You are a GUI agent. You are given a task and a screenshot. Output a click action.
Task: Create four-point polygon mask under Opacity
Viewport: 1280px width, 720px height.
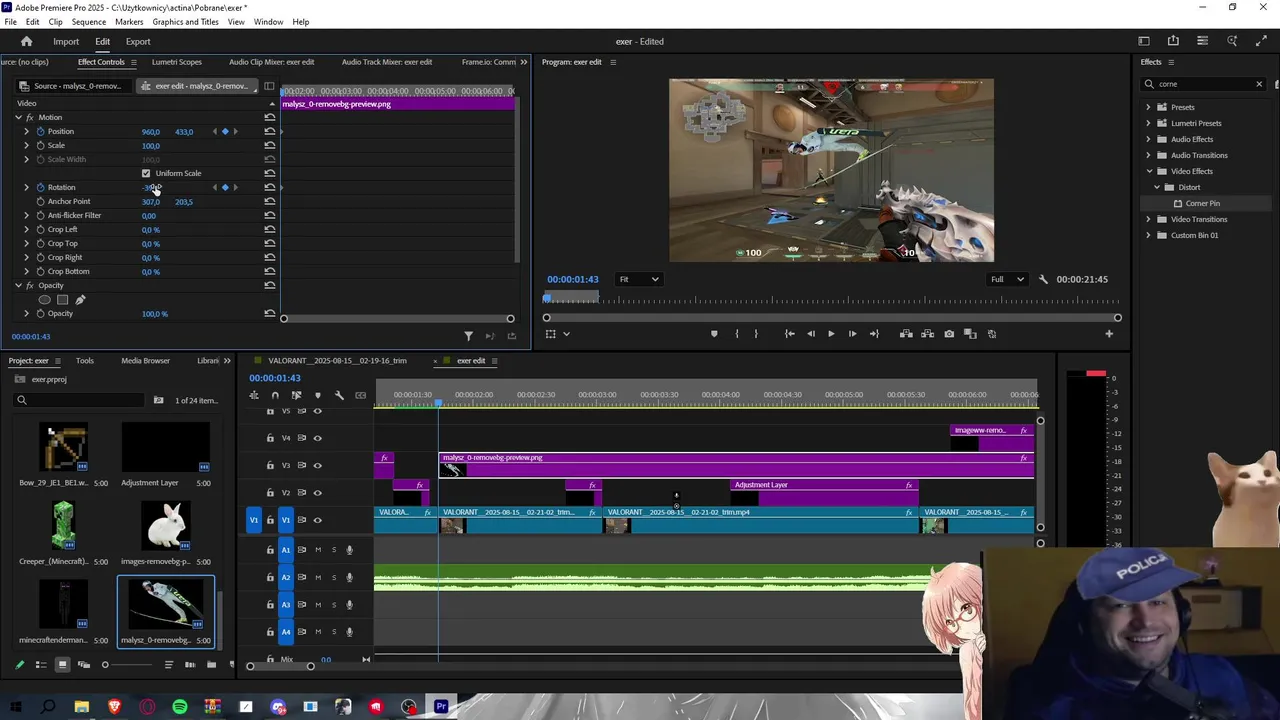tap(62, 299)
